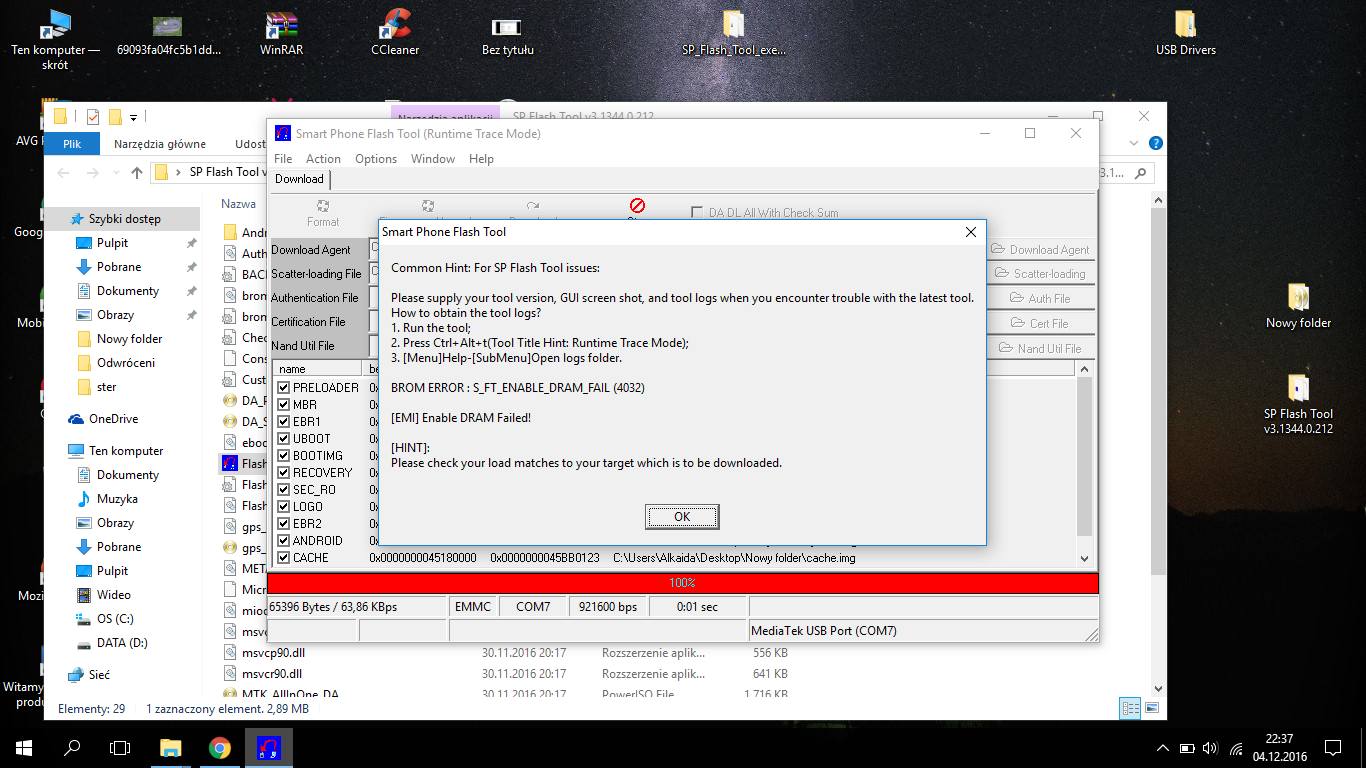This screenshot has width=1366, height=768.
Task: Click the Cert File browse button
Action: click(x=1040, y=323)
